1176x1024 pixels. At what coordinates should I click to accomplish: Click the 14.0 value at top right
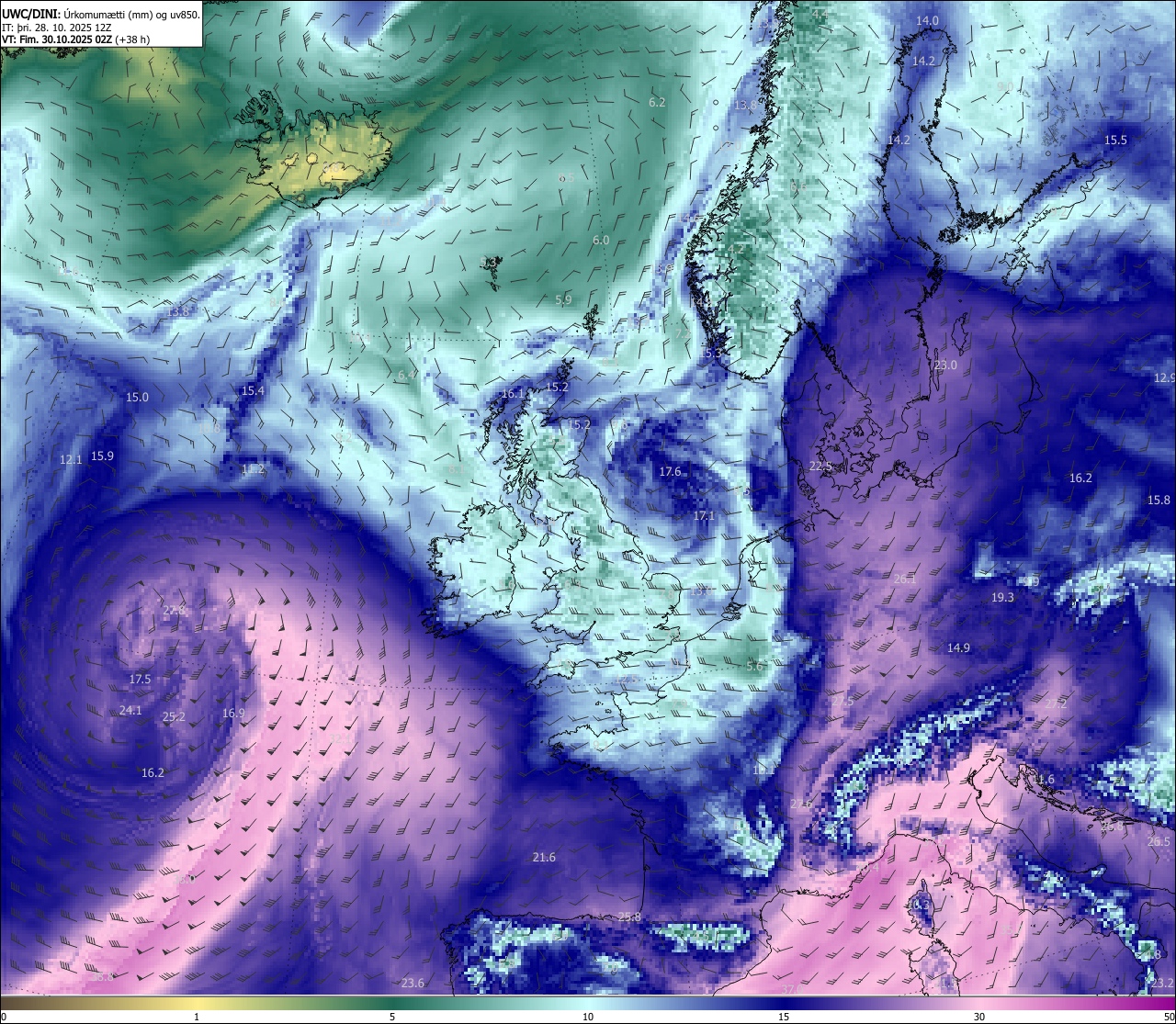(928, 20)
